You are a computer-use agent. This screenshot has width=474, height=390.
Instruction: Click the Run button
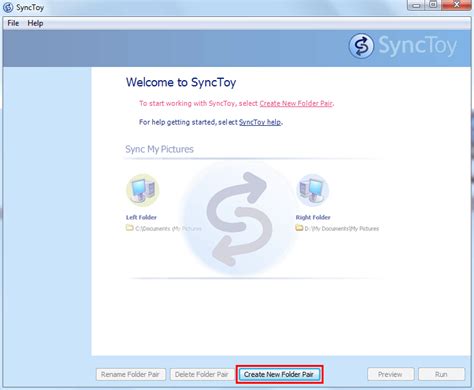(441, 374)
